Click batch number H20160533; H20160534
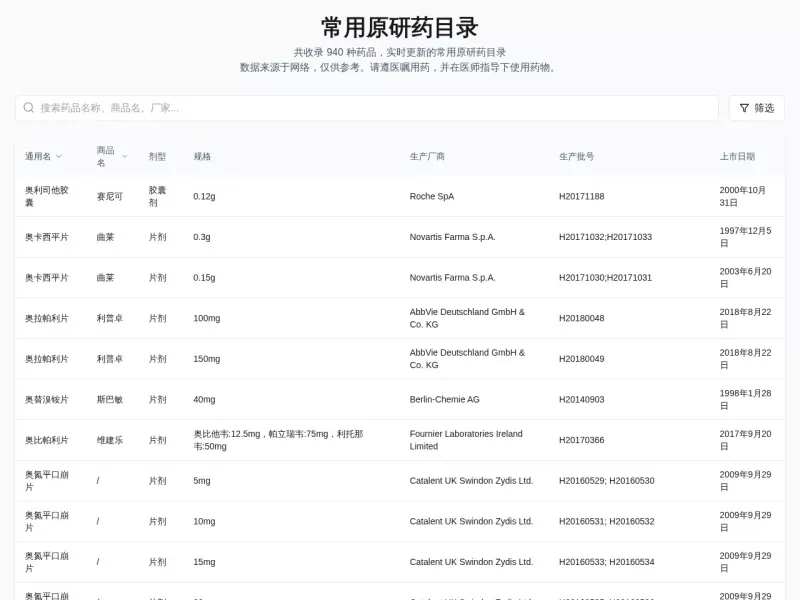This screenshot has height=600, width=800. tap(607, 562)
